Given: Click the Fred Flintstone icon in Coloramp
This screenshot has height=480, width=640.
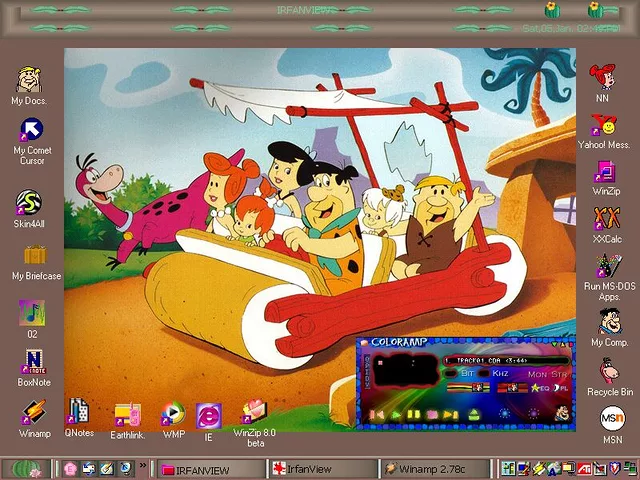Looking at the screenshot, I should pos(562,414).
